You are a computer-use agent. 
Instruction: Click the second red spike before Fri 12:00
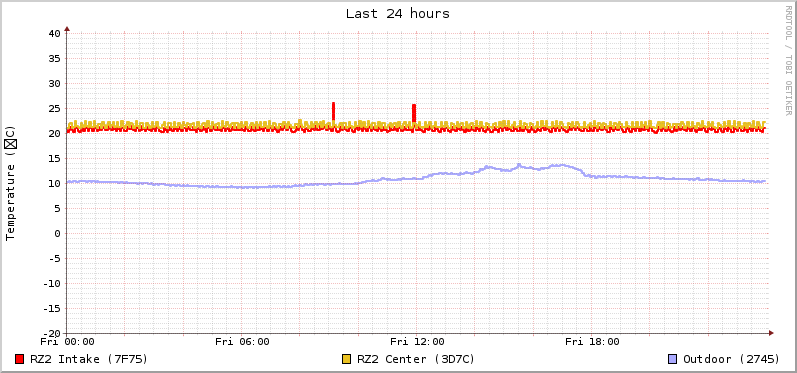click(414, 113)
